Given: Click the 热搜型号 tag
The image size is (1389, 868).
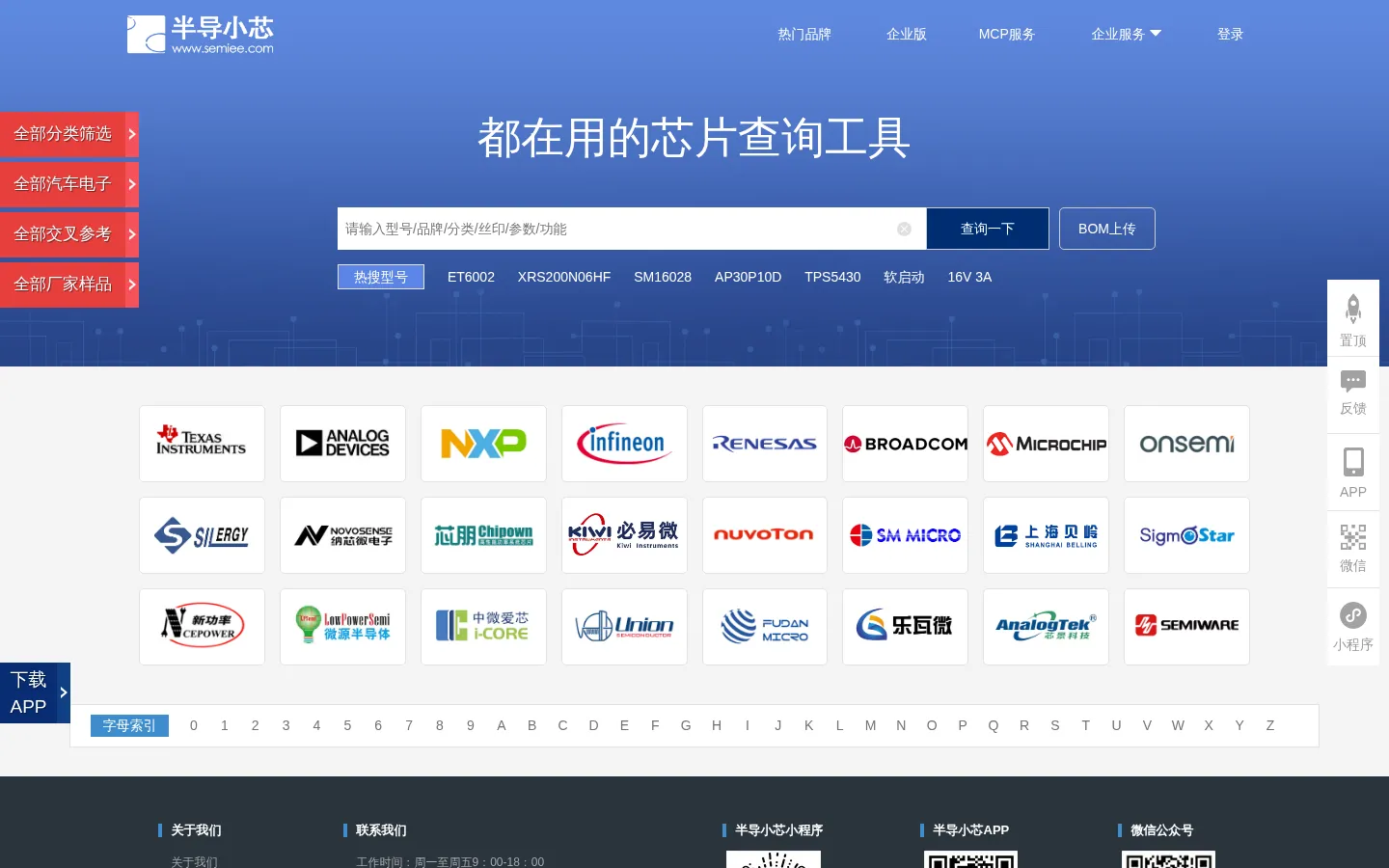Looking at the screenshot, I should pyautogui.click(x=381, y=277).
